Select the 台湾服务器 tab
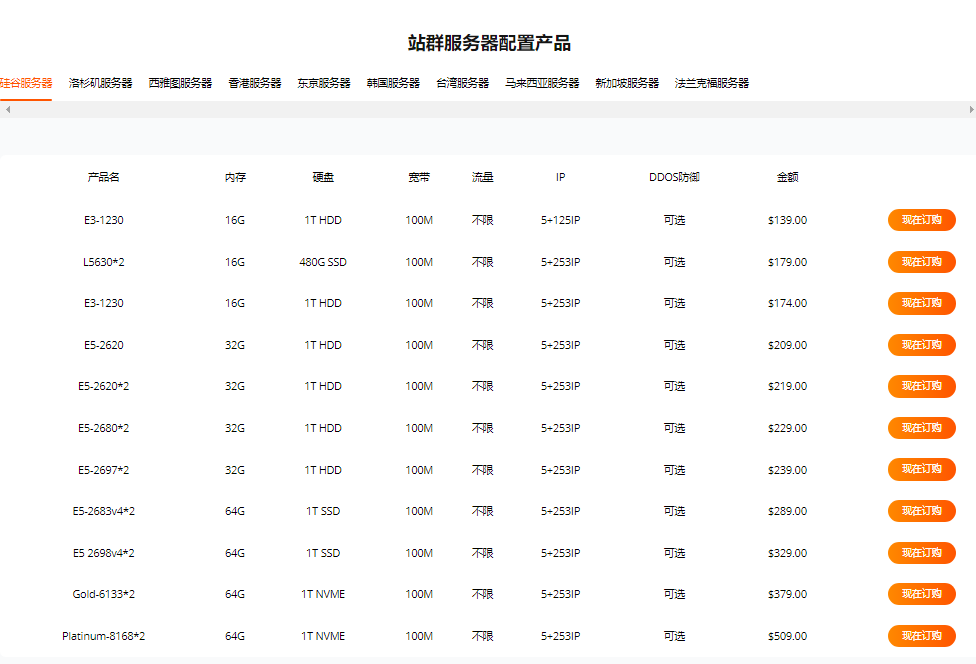The image size is (976, 664). 462,83
